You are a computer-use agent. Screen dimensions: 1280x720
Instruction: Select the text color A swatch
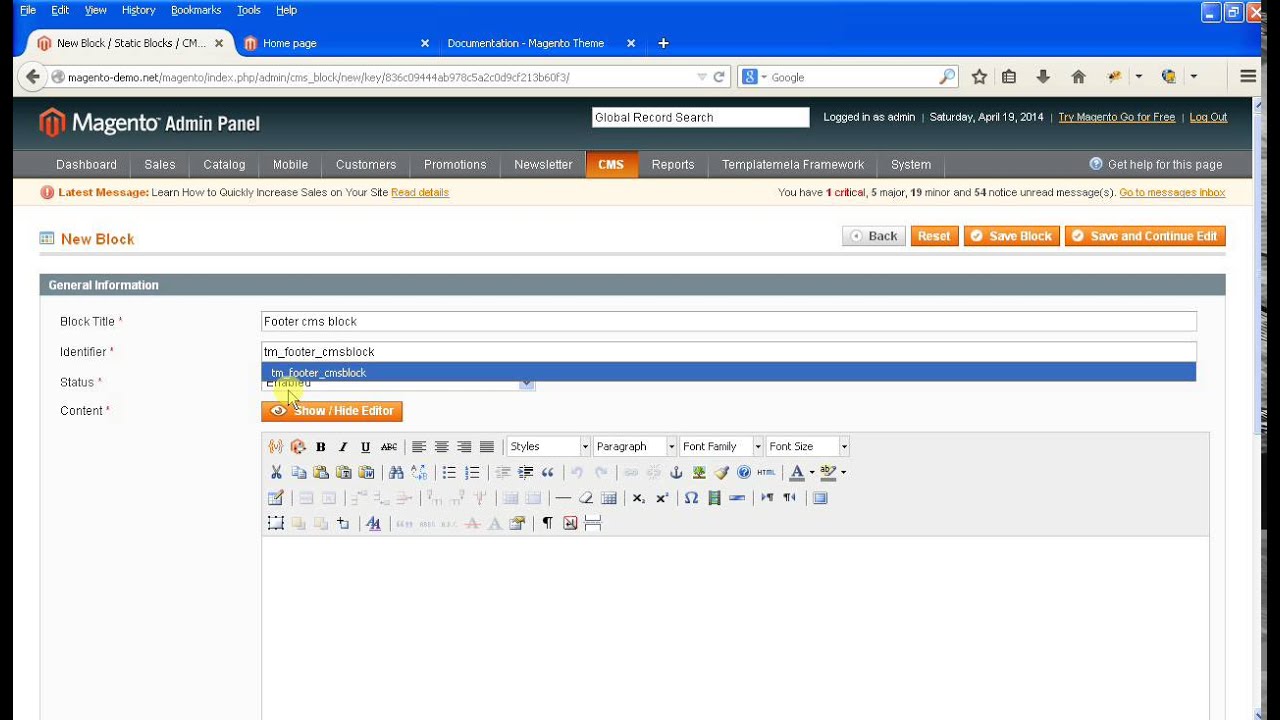point(797,472)
